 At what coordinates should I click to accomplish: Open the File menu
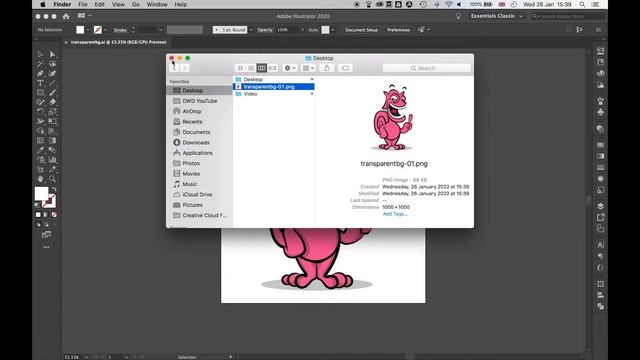(x=82, y=4)
